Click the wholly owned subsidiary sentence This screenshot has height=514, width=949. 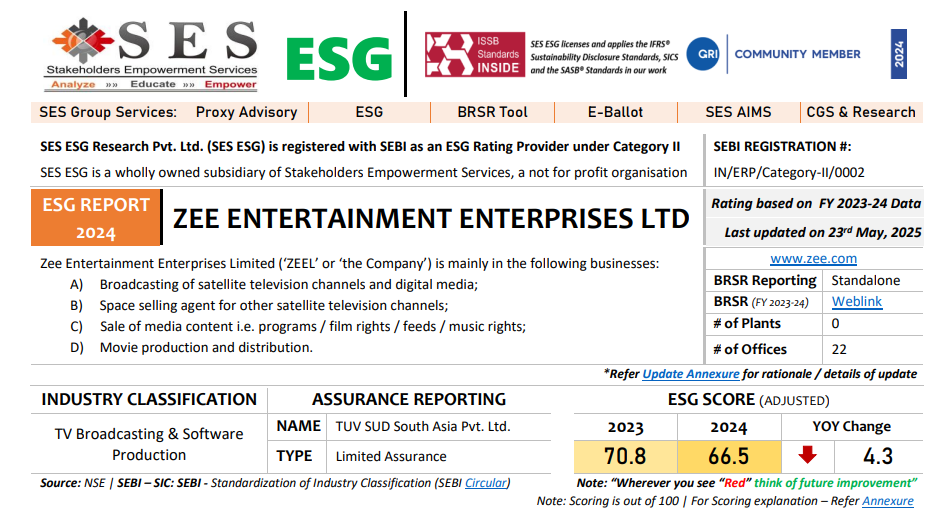click(364, 173)
